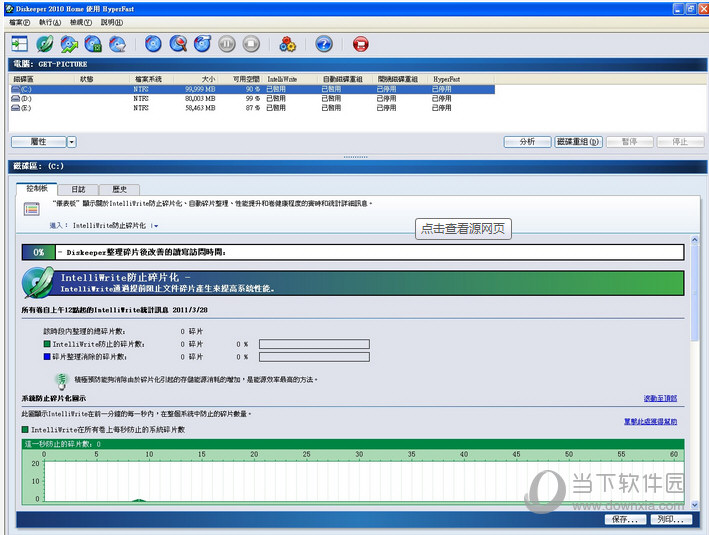Click the disc with magnifier analyze icon

tap(178, 44)
